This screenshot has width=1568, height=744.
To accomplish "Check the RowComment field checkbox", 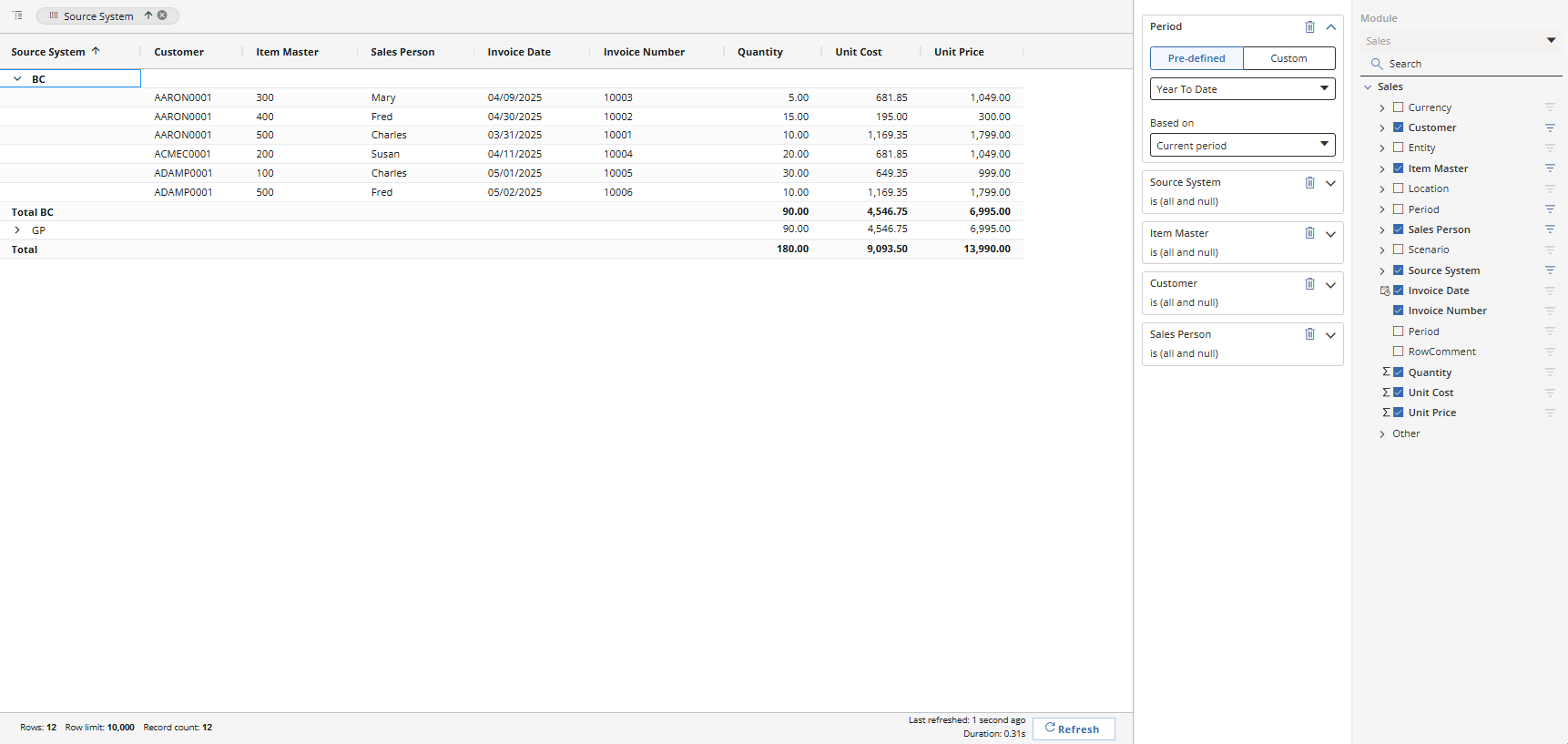I will click(x=1399, y=352).
